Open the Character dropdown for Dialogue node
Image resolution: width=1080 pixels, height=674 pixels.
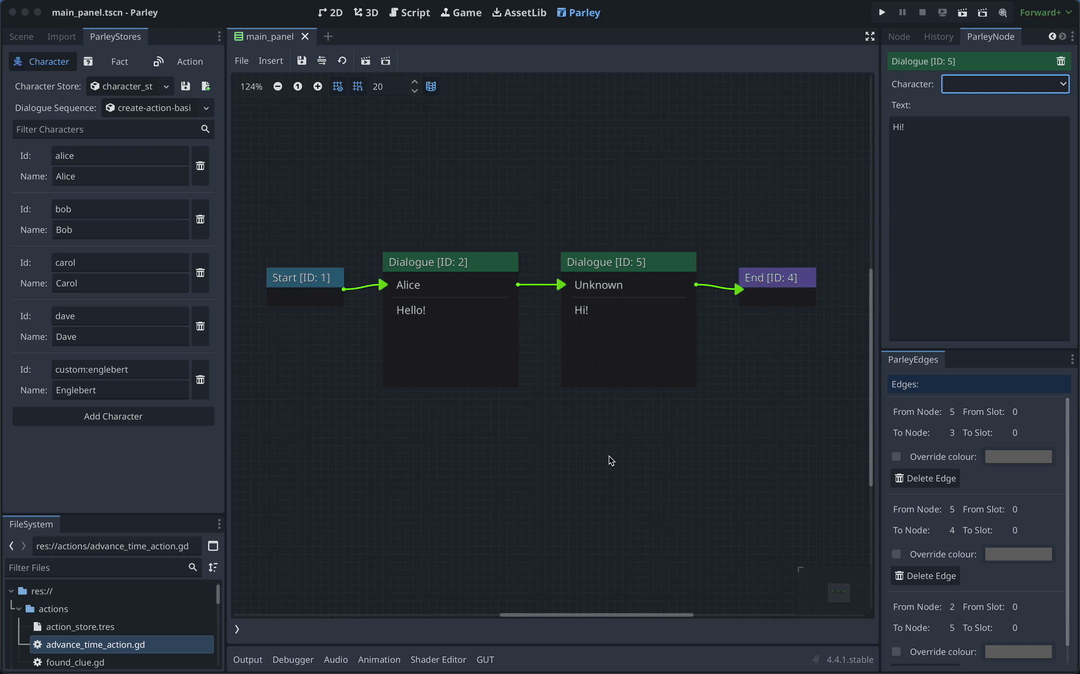click(x=1005, y=84)
